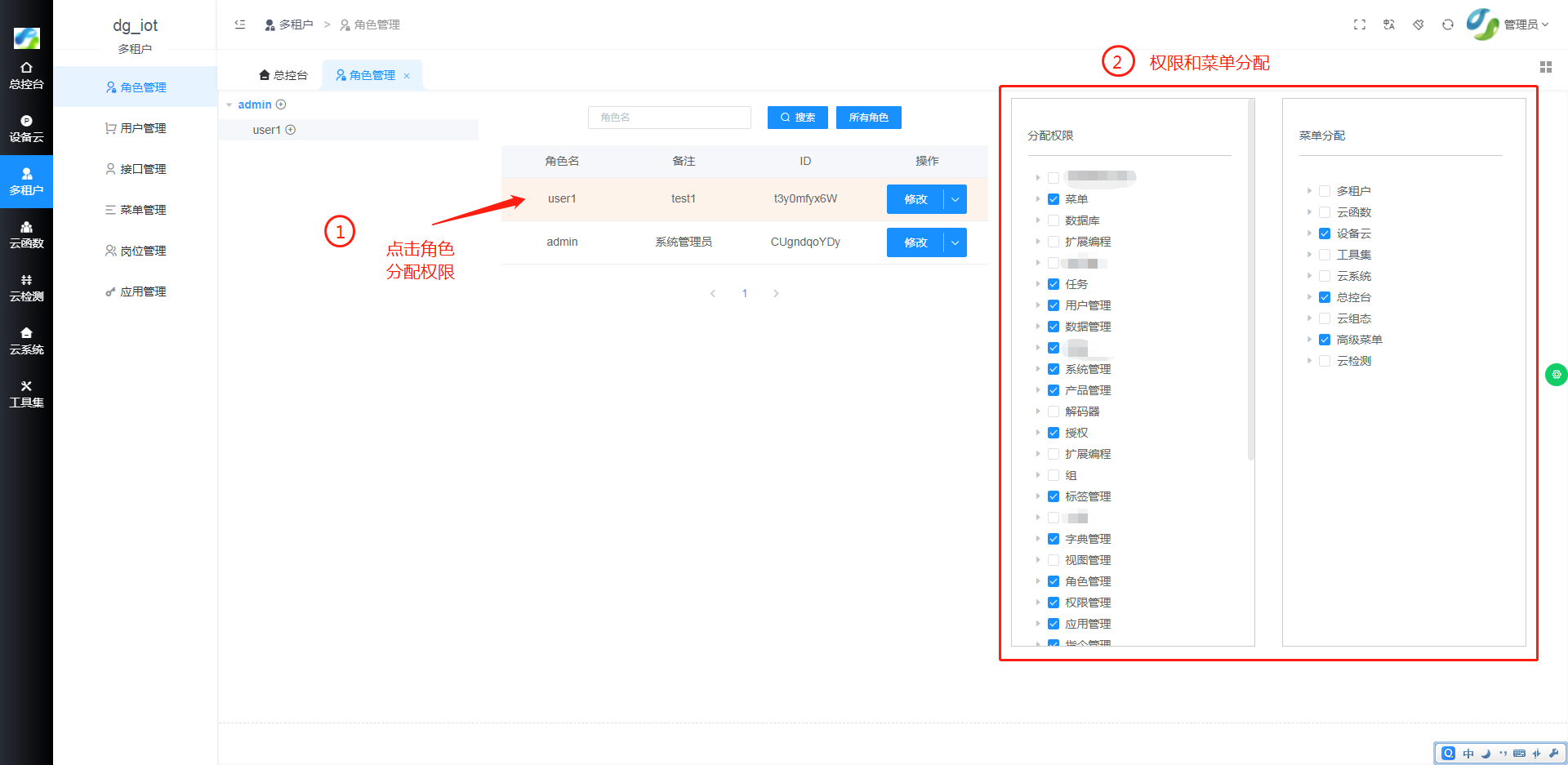Open the 总控台 sidebar icon
This screenshot has width=1568, height=765.
pyautogui.click(x=26, y=76)
